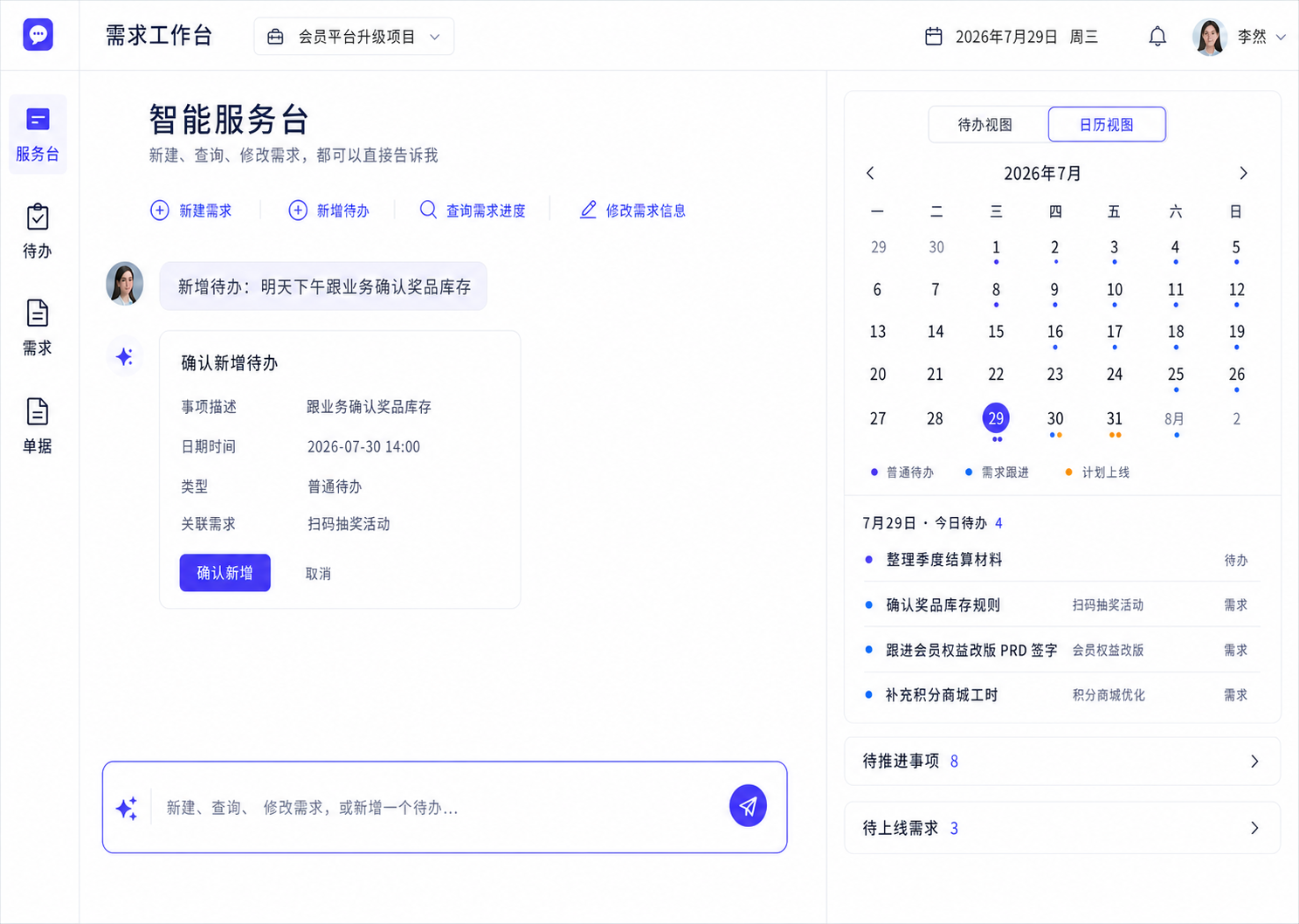Click the date-time value 2026-07-30 14:00
Image resolution: width=1299 pixels, height=924 pixels.
coord(363,447)
